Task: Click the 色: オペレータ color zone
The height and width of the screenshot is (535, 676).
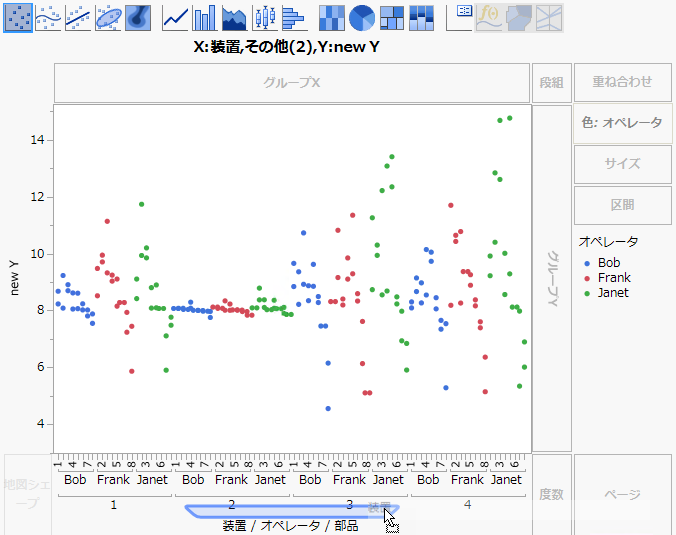Action: point(622,123)
